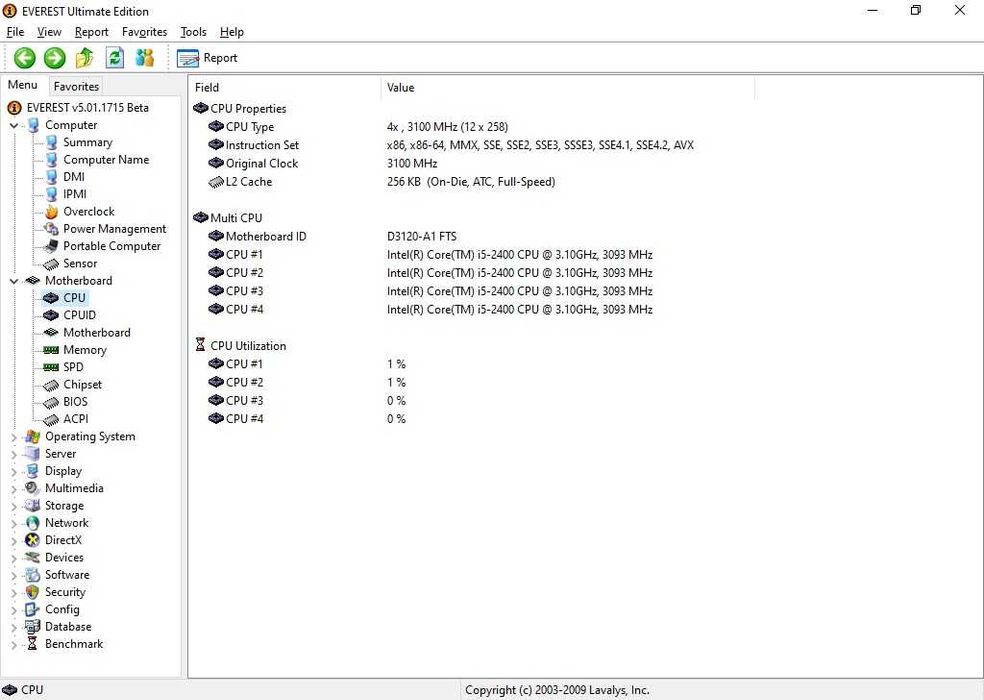Select the Computer Name tree item

pos(106,159)
